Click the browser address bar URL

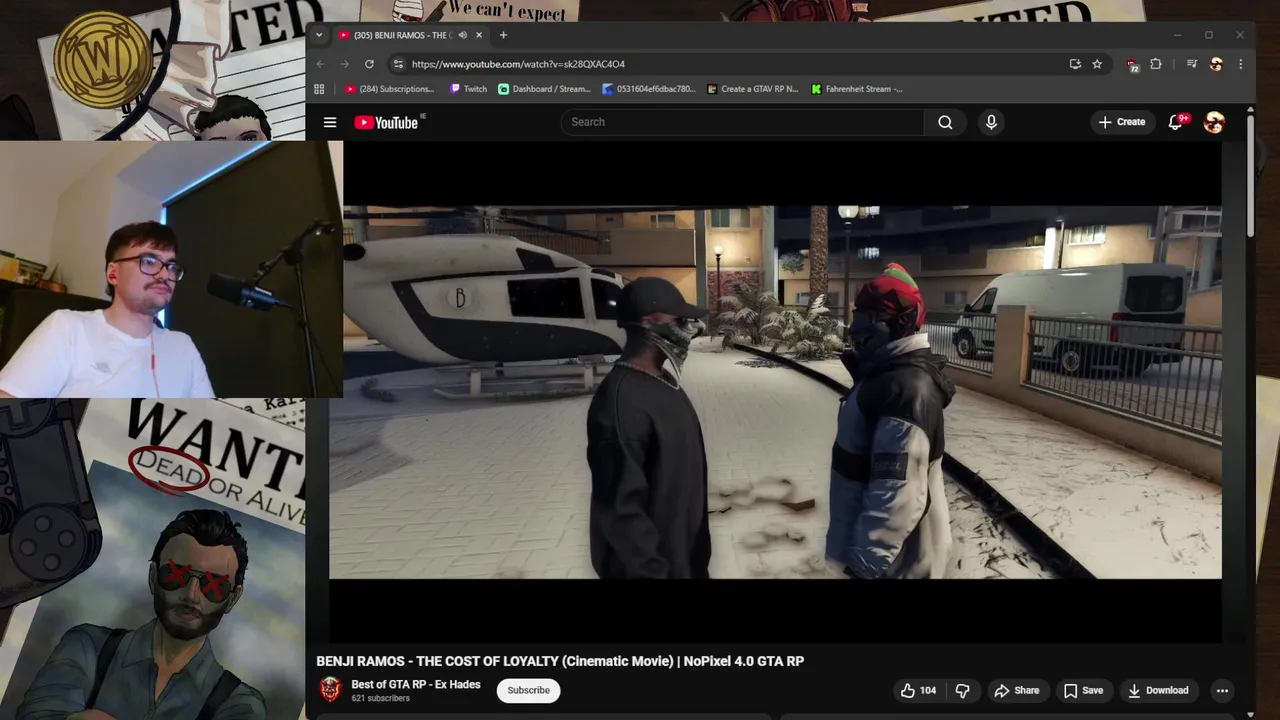518,64
